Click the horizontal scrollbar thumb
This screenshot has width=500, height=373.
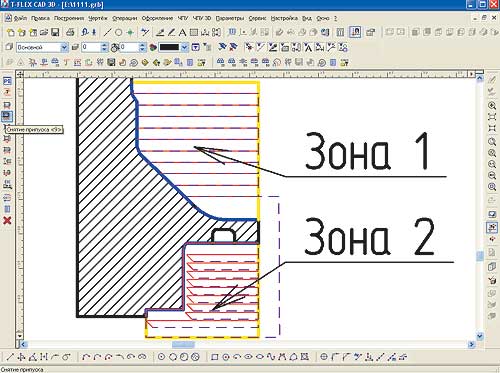pos(183,344)
